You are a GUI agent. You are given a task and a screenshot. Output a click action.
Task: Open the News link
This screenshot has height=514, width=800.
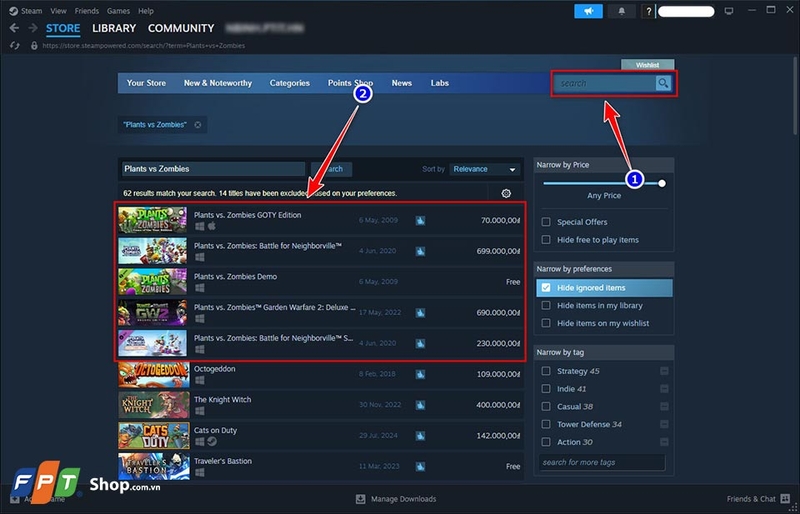(402, 83)
